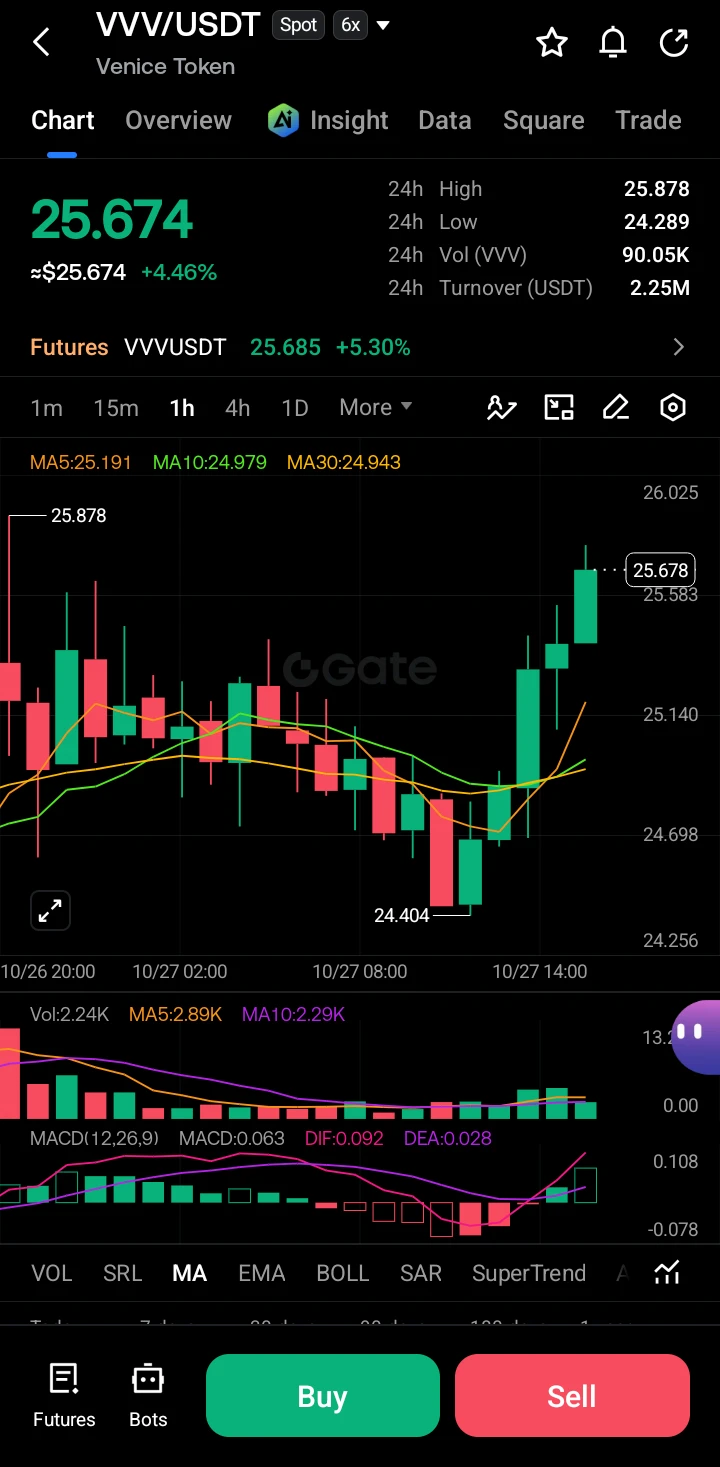Open the pair selector dropdown arrow
Viewport: 720px width, 1467px height.
(x=383, y=25)
